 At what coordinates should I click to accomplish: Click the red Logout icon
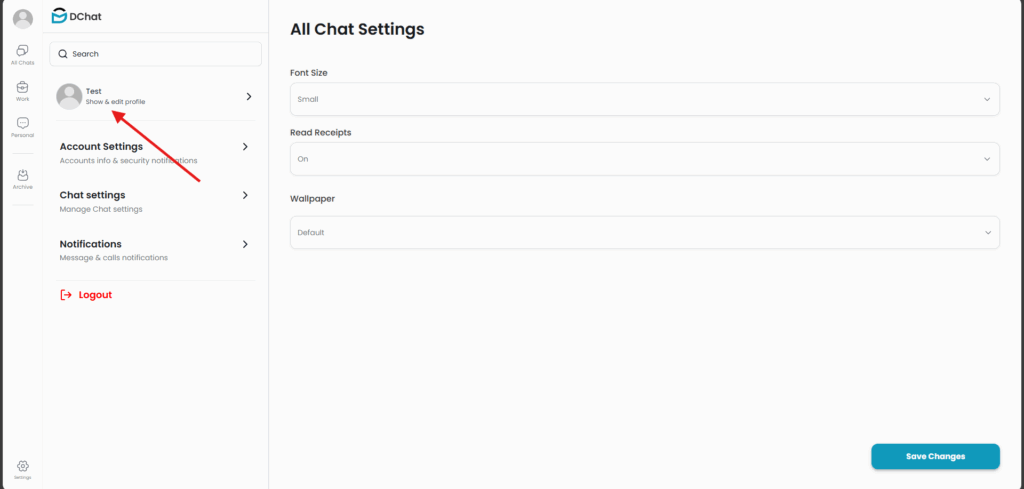(66, 295)
